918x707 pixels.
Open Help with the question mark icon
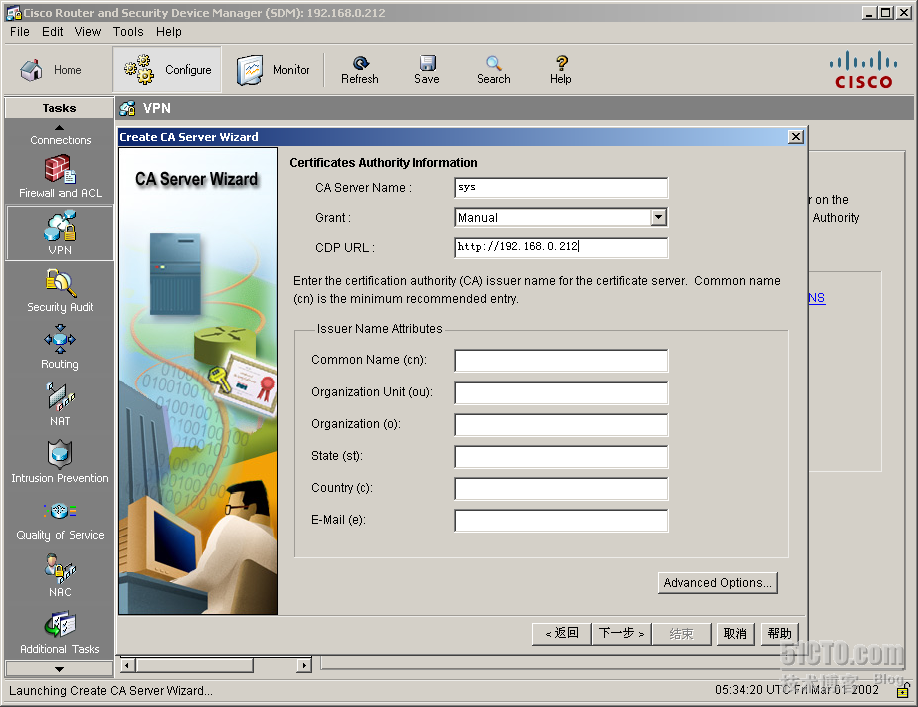[x=561, y=70]
